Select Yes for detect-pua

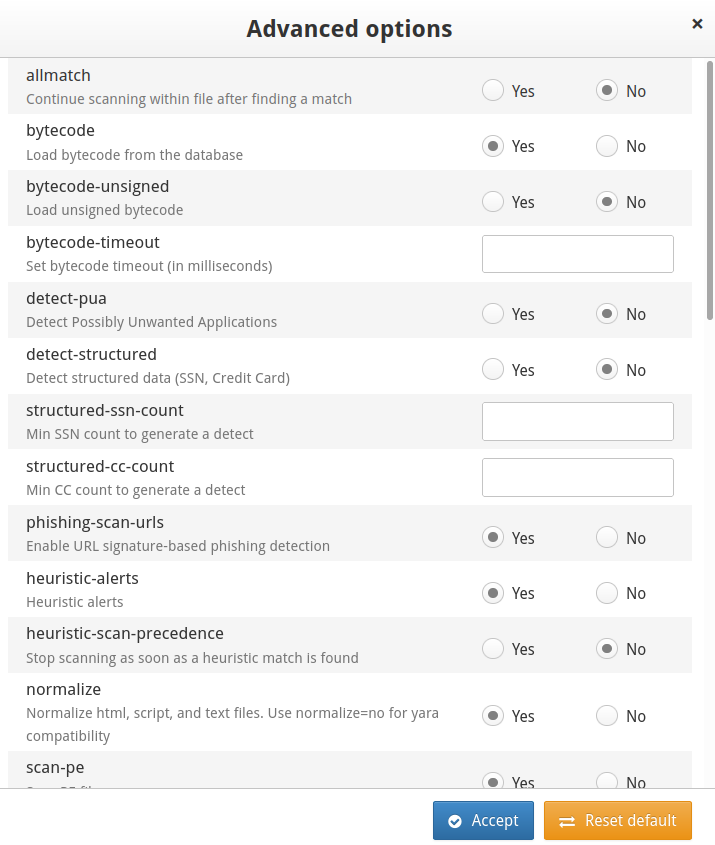493,314
